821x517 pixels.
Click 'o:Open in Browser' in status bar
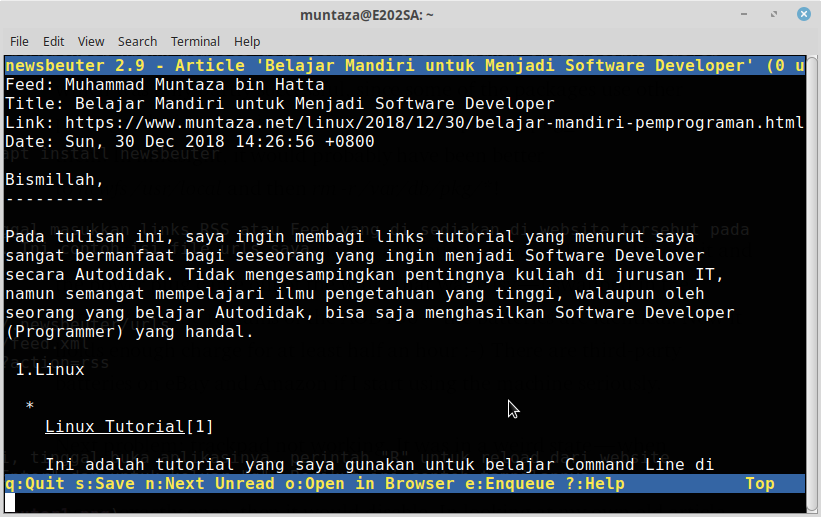click(x=370, y=483)
